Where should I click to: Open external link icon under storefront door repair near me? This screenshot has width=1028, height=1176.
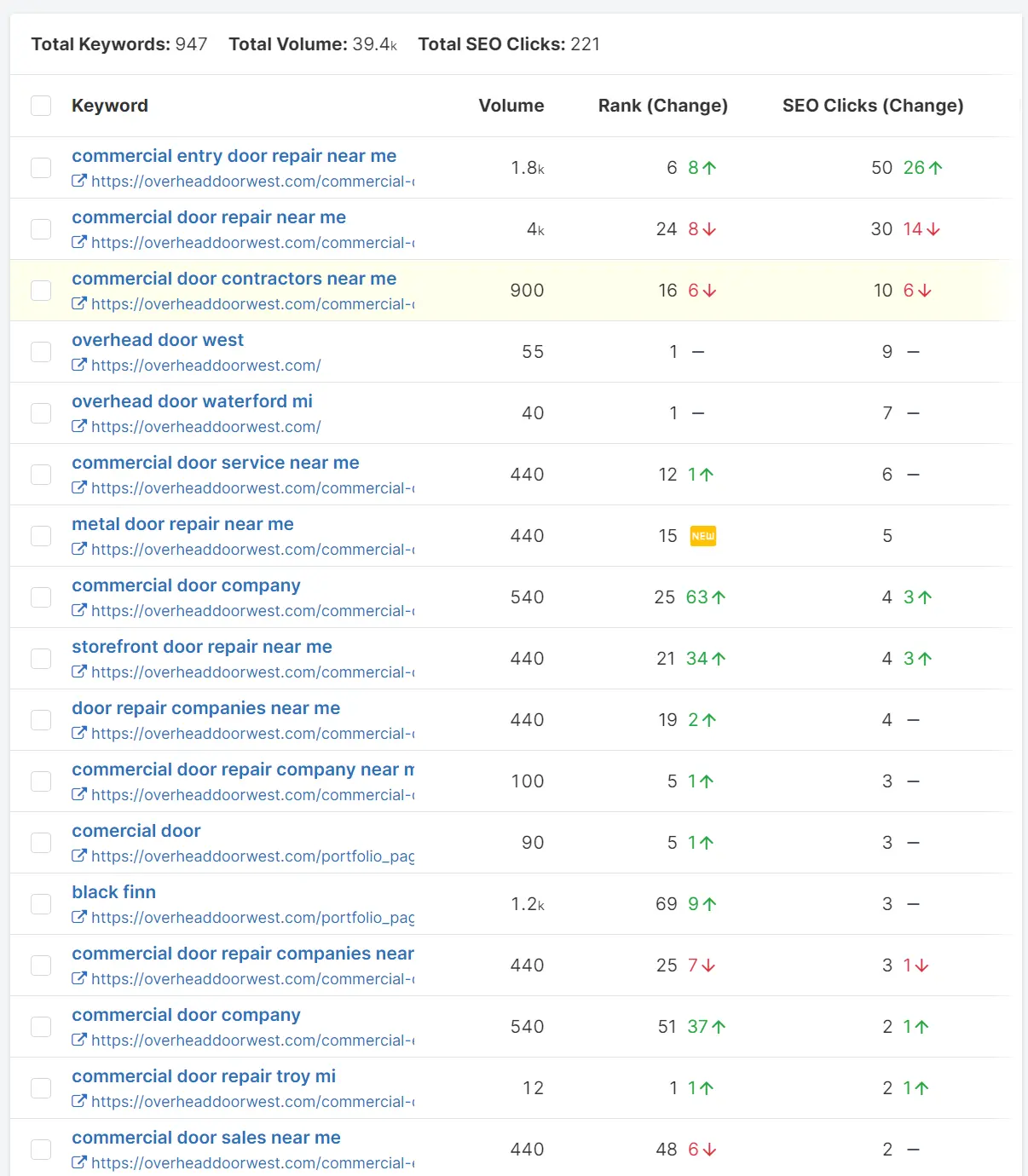(79, 672)
